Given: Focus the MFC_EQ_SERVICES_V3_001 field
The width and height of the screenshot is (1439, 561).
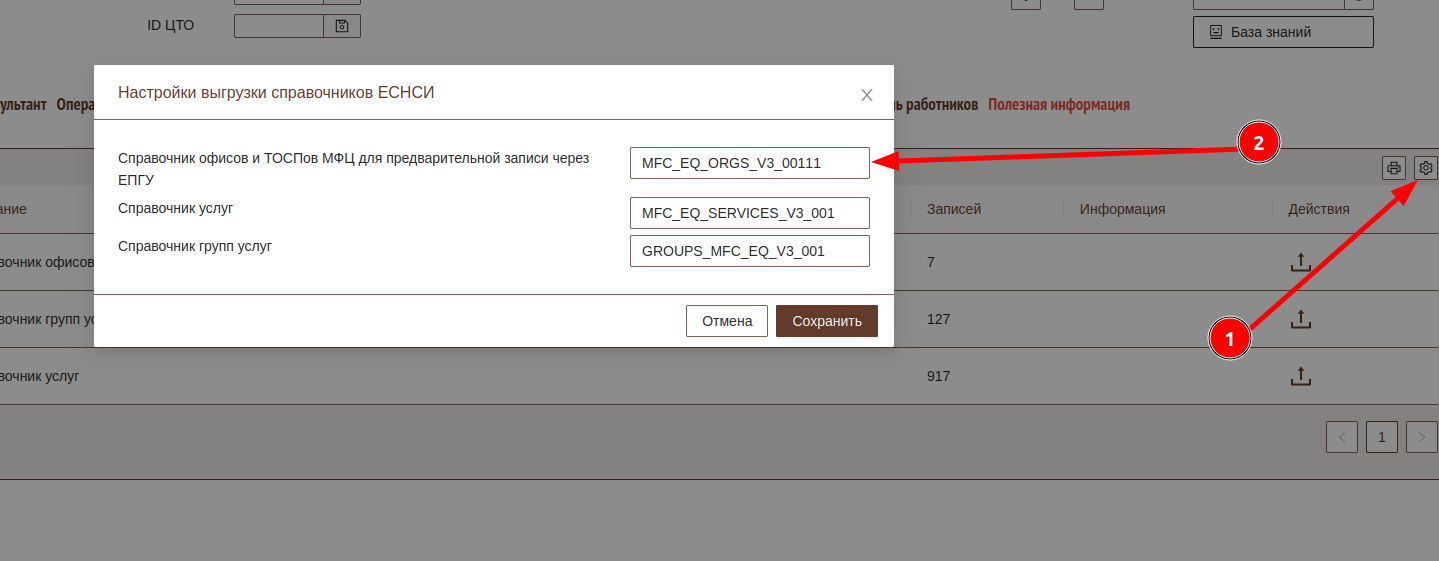Looking at the screenshot, I should 749,213.
